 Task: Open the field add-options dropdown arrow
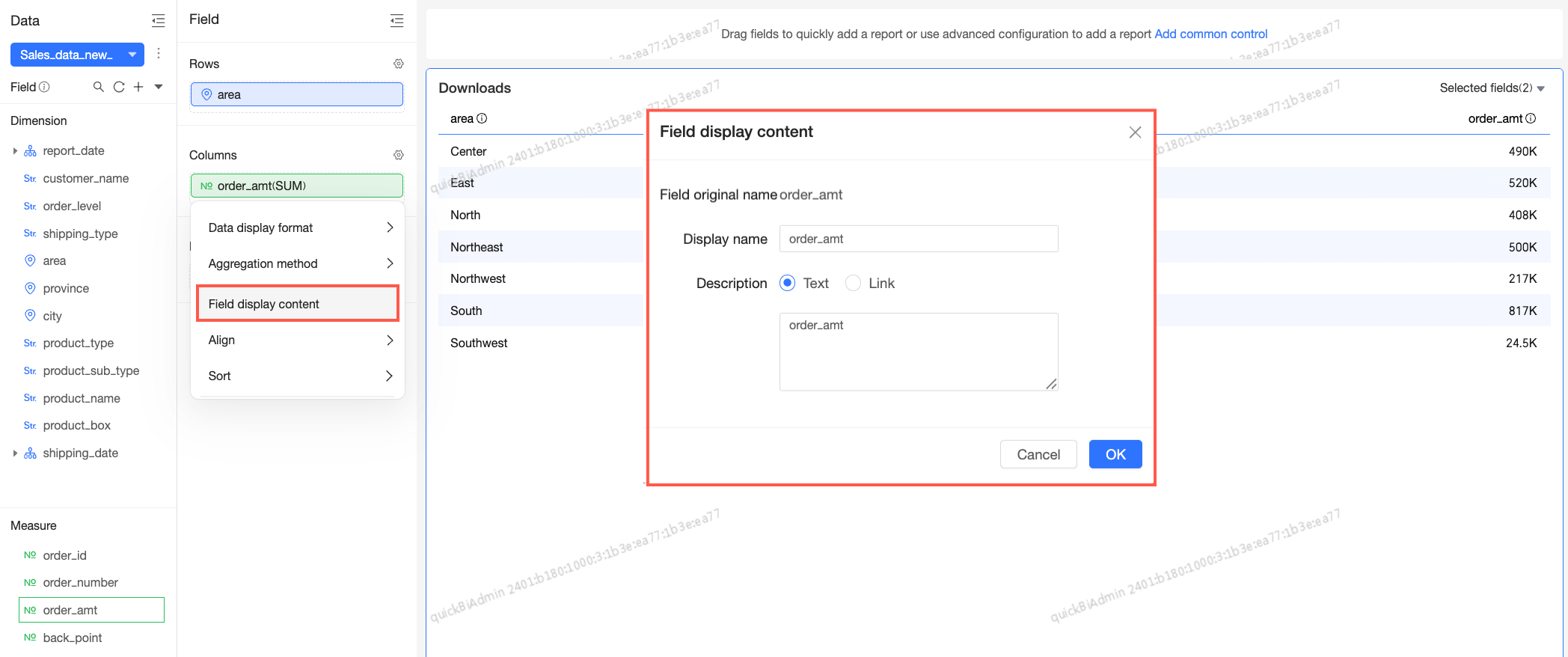point(159,87)
